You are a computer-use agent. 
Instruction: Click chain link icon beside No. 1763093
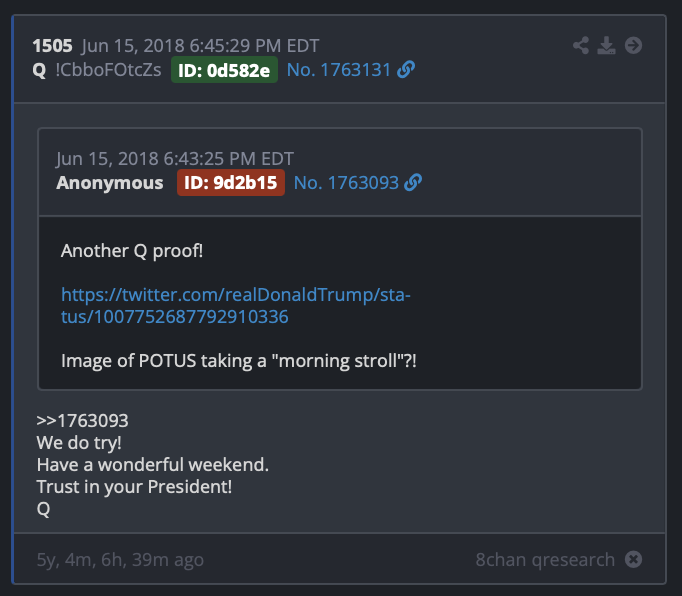tap(413, 183)
